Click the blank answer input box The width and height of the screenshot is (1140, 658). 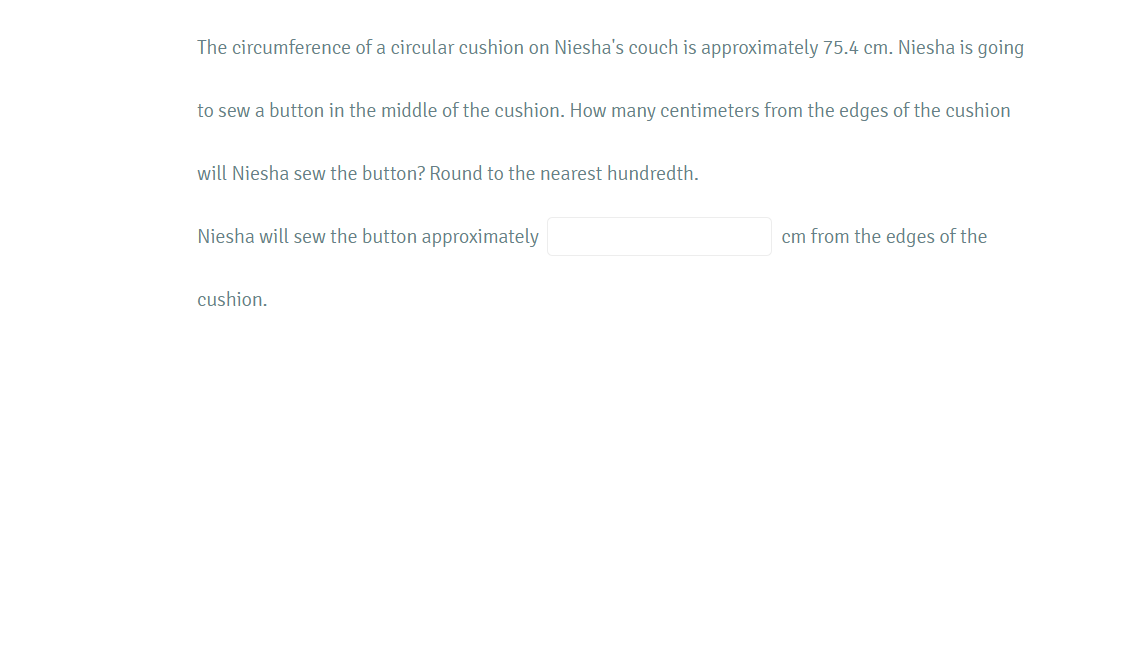pyautogui.click(x=659, y=237)
